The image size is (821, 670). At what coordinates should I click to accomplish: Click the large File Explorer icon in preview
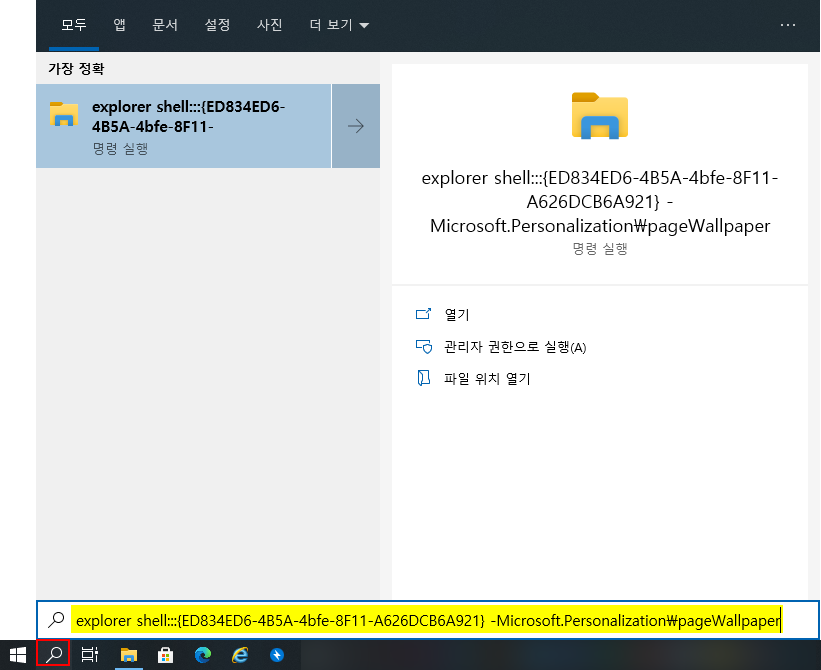click(x=600, y=116)
